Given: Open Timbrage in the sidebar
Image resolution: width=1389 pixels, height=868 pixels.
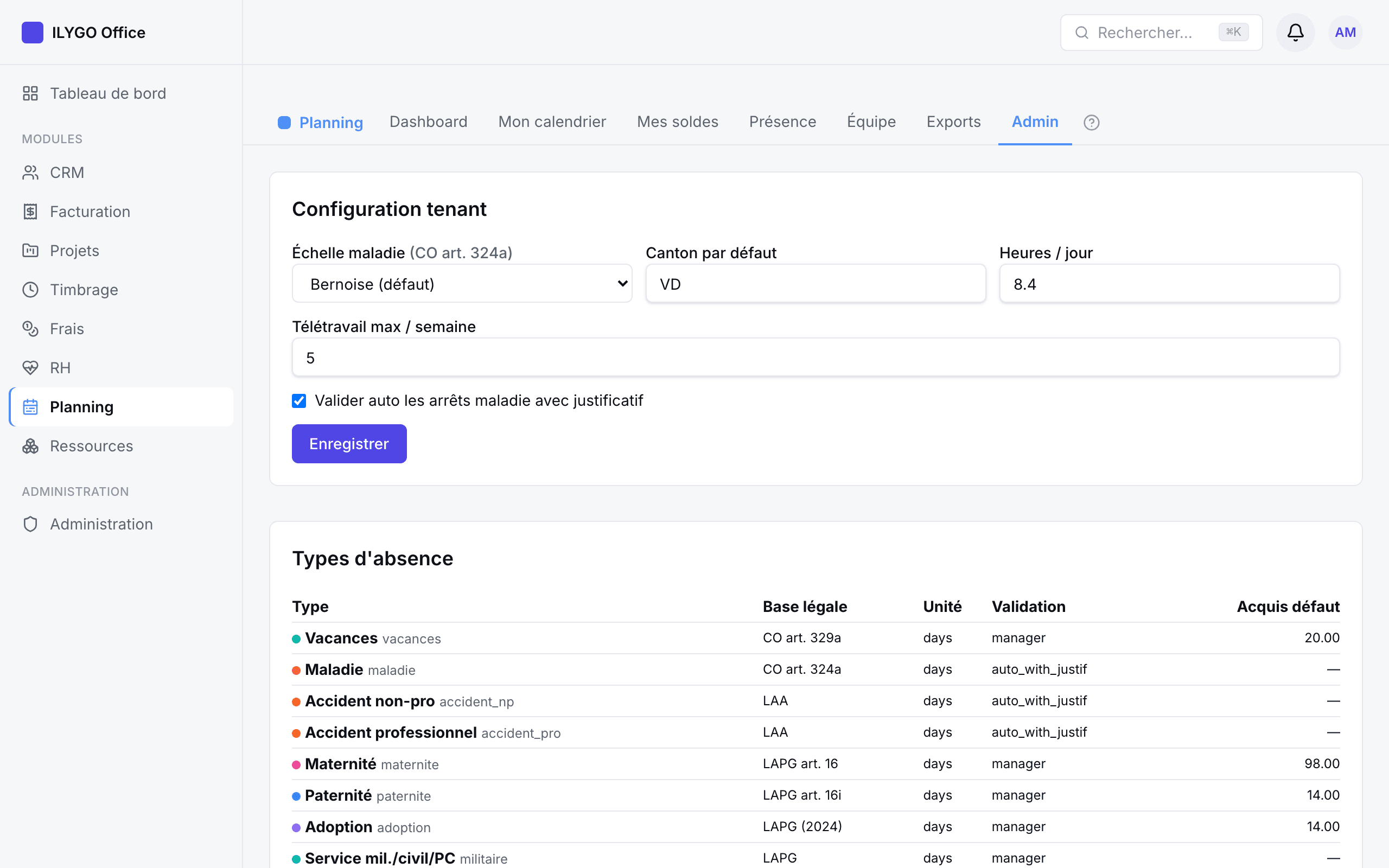Looking at the screenshot, I should click(x=121, y=289).
